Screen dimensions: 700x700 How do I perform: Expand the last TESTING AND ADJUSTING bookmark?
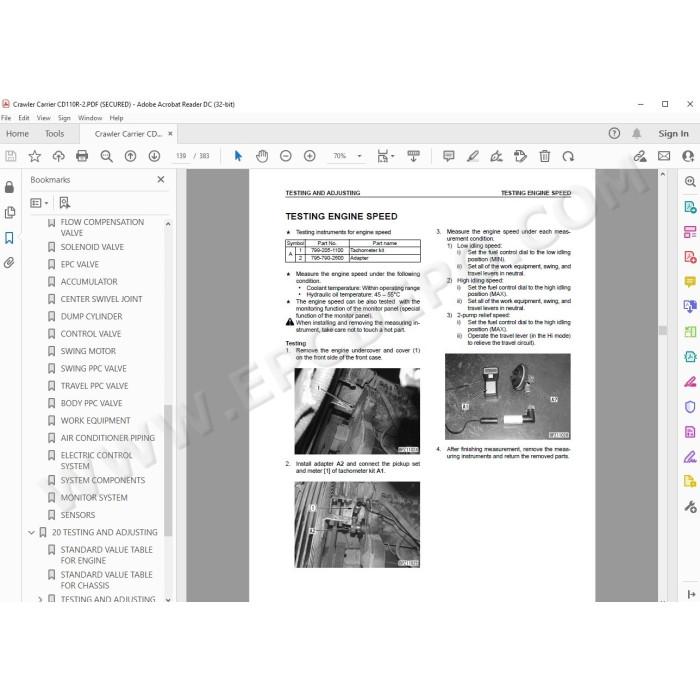pyautogui.click(x=40, y=599)
